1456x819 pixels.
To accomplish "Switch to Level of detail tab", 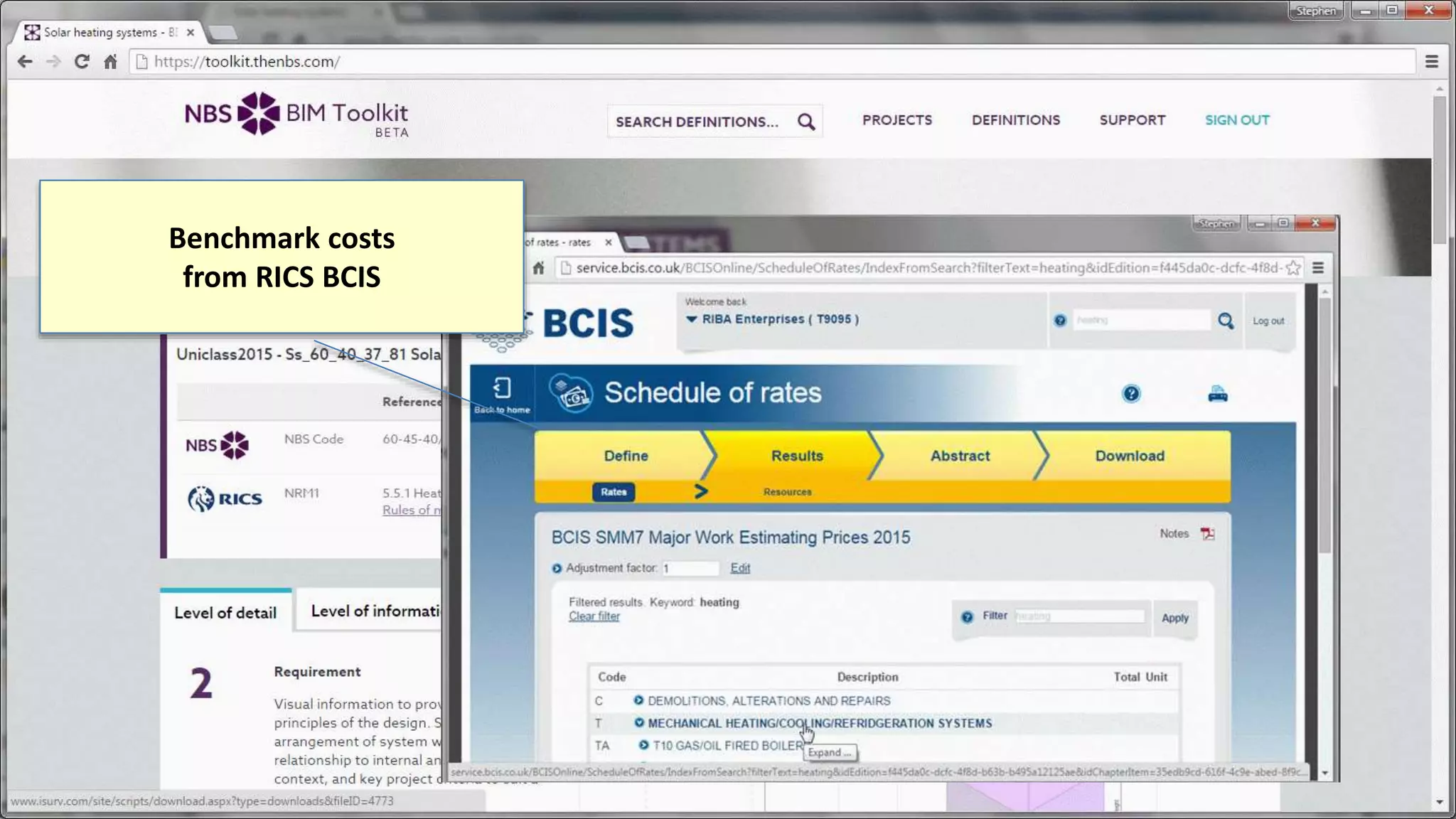I will (x=225, y=612).
